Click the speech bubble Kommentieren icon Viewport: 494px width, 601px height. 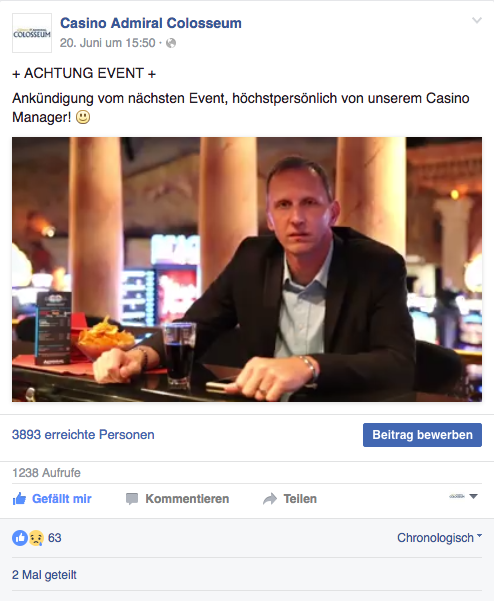132,499
